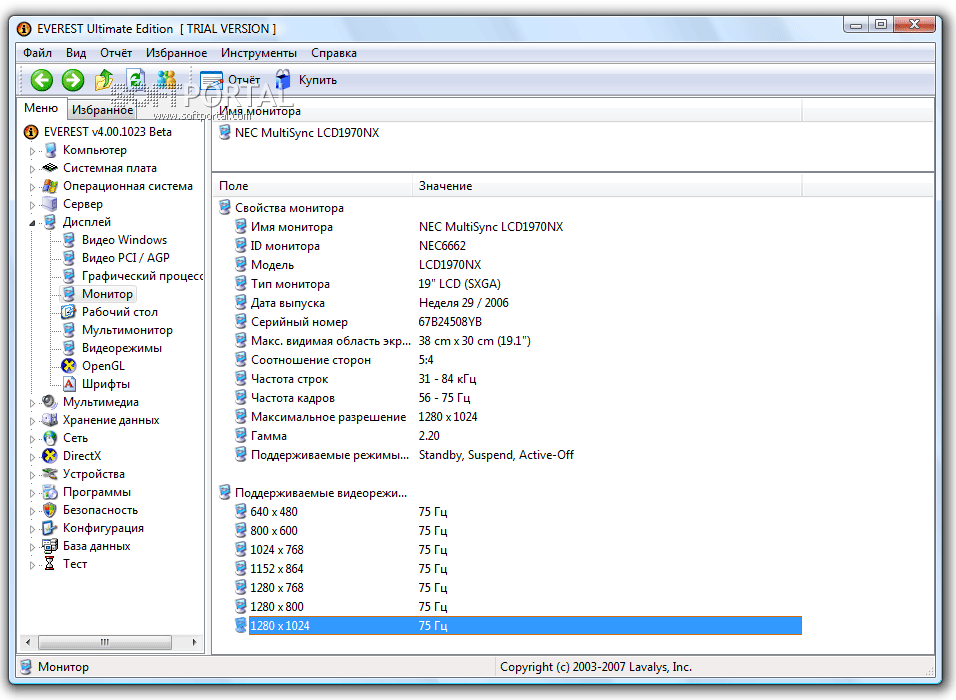Click the Хранение данных drive icon
Image resolution: width=956 pixels, height=700 pixels.
click(x=49, y=420)
